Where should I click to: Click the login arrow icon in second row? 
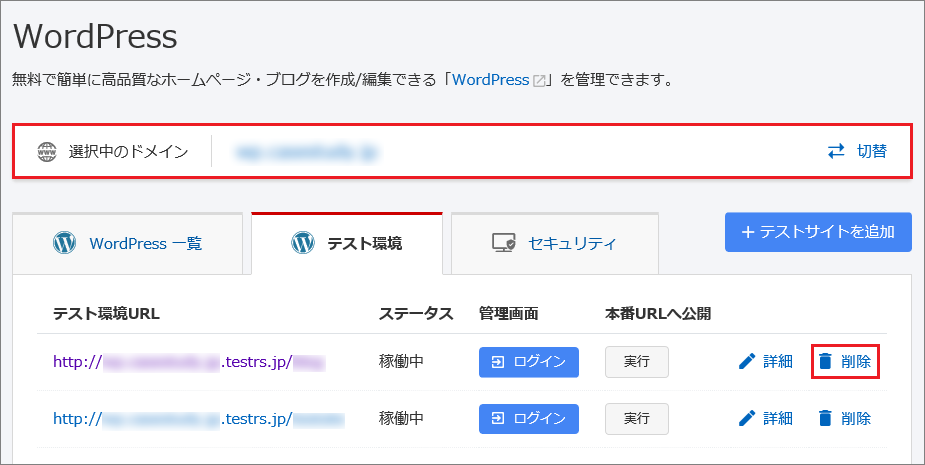[x=498, y=418]
